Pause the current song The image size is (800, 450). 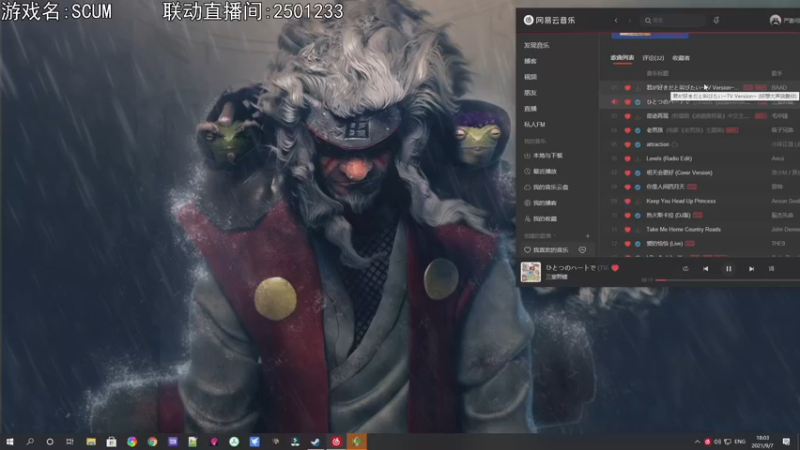click(729, 269)
